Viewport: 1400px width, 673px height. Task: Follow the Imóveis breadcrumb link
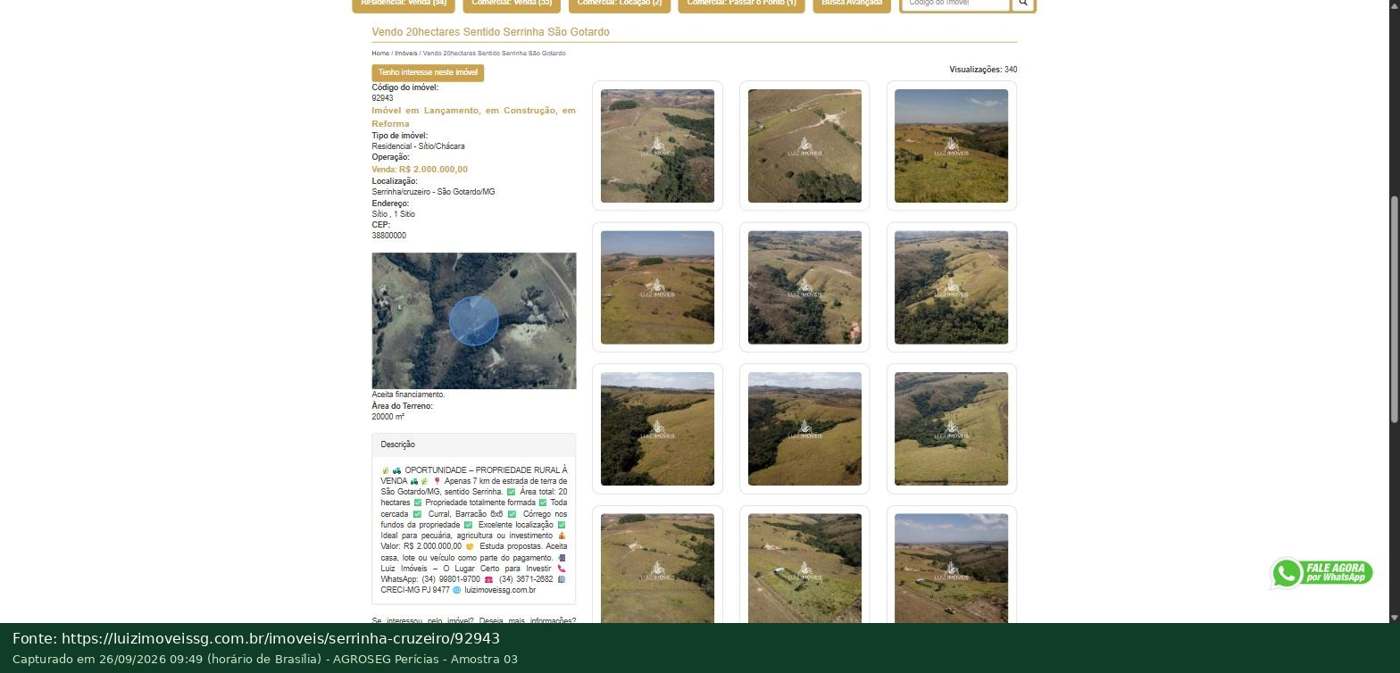406,53
